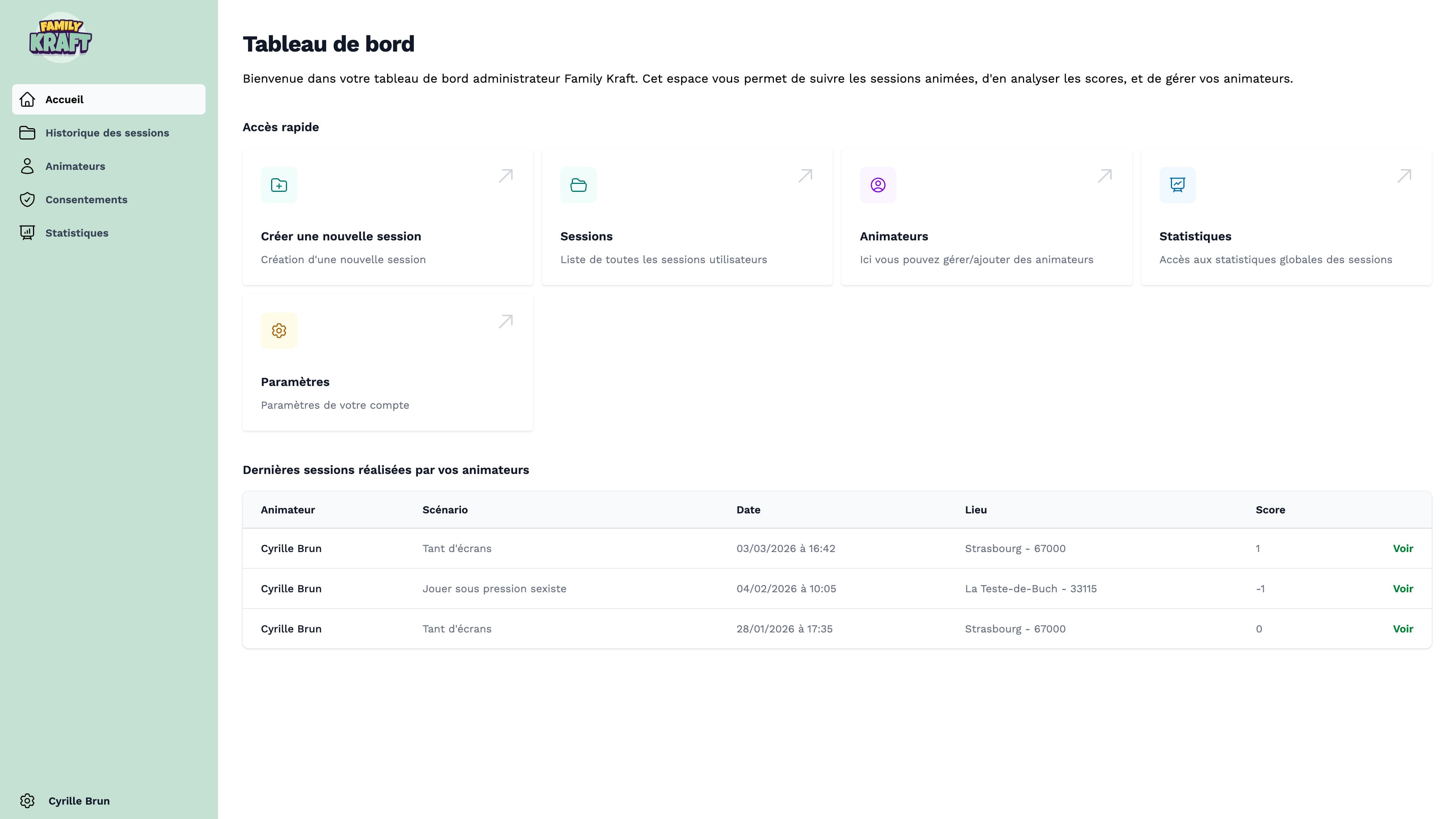Click the Family Kraft logo
Viewport: 1456px width, 819px height.
pos(61,37)
